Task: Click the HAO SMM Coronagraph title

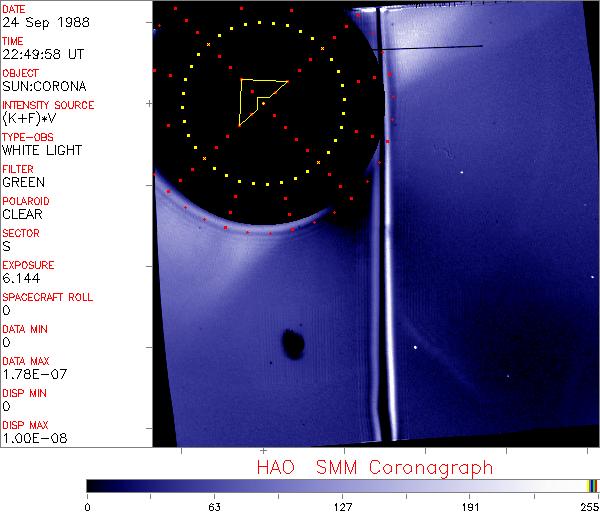Action: pyautogui.click(x=375, y=467)
